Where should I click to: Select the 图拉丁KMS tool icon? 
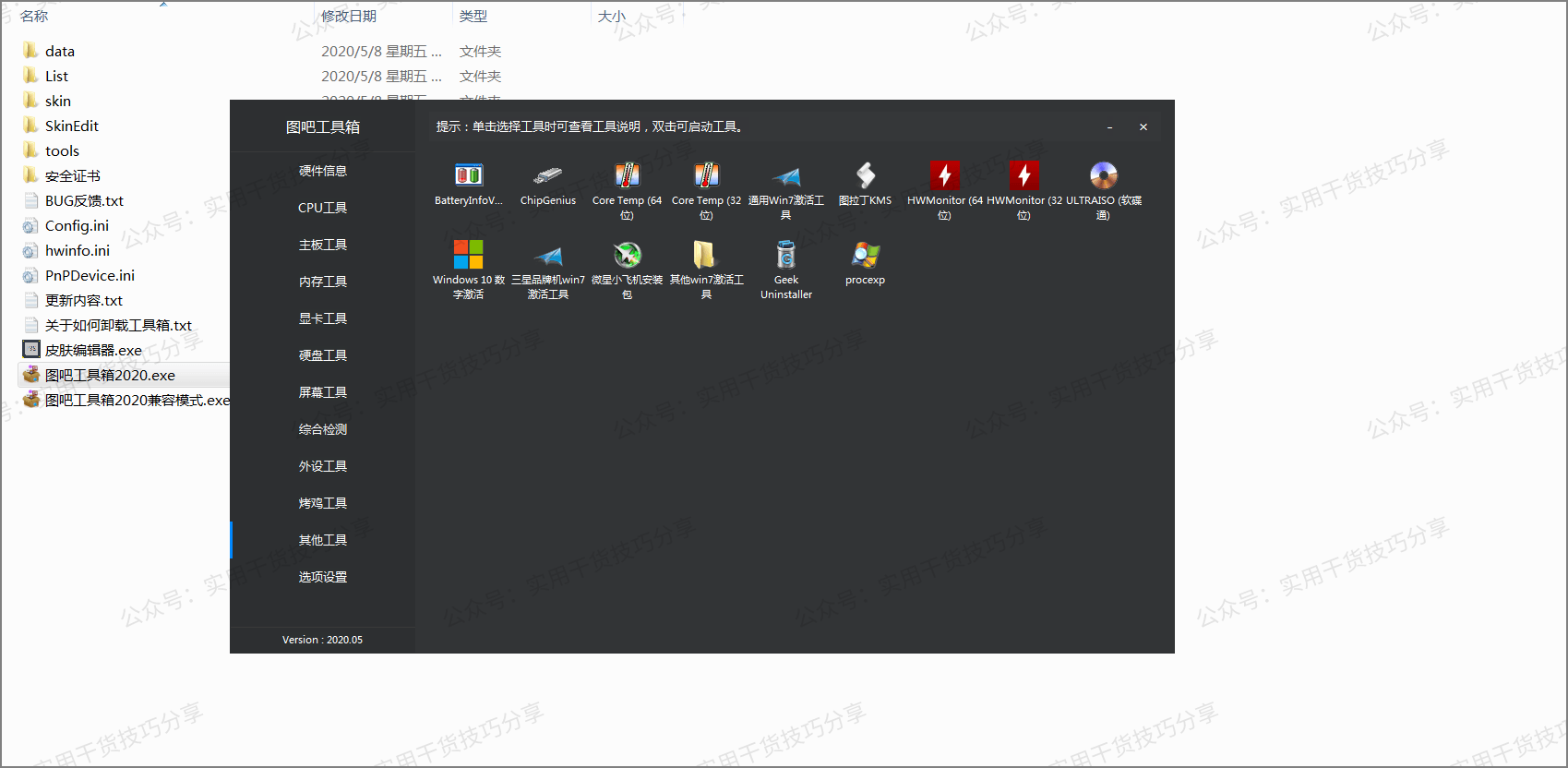(865, 176)
